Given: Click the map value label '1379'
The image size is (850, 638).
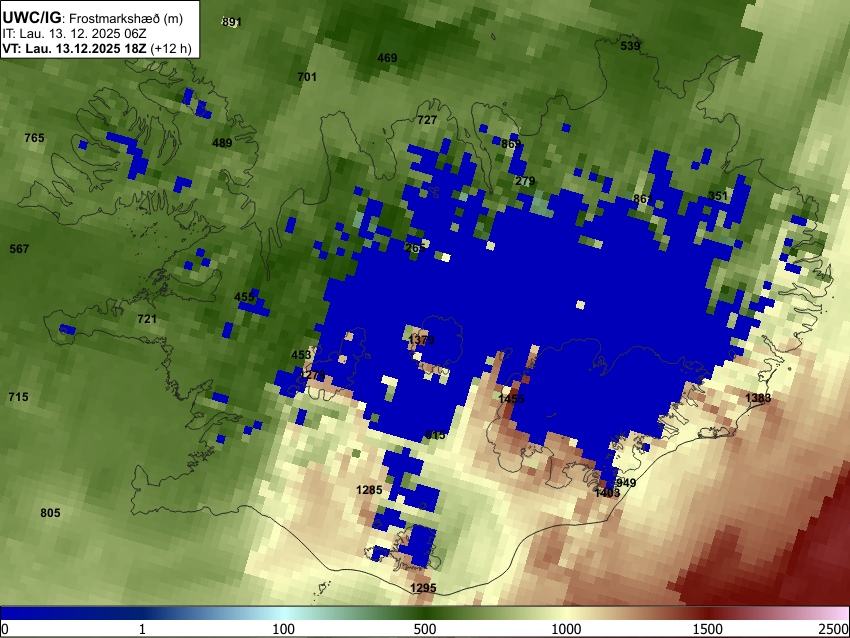Looking at the screenshot, I should (x=421, y=340).
